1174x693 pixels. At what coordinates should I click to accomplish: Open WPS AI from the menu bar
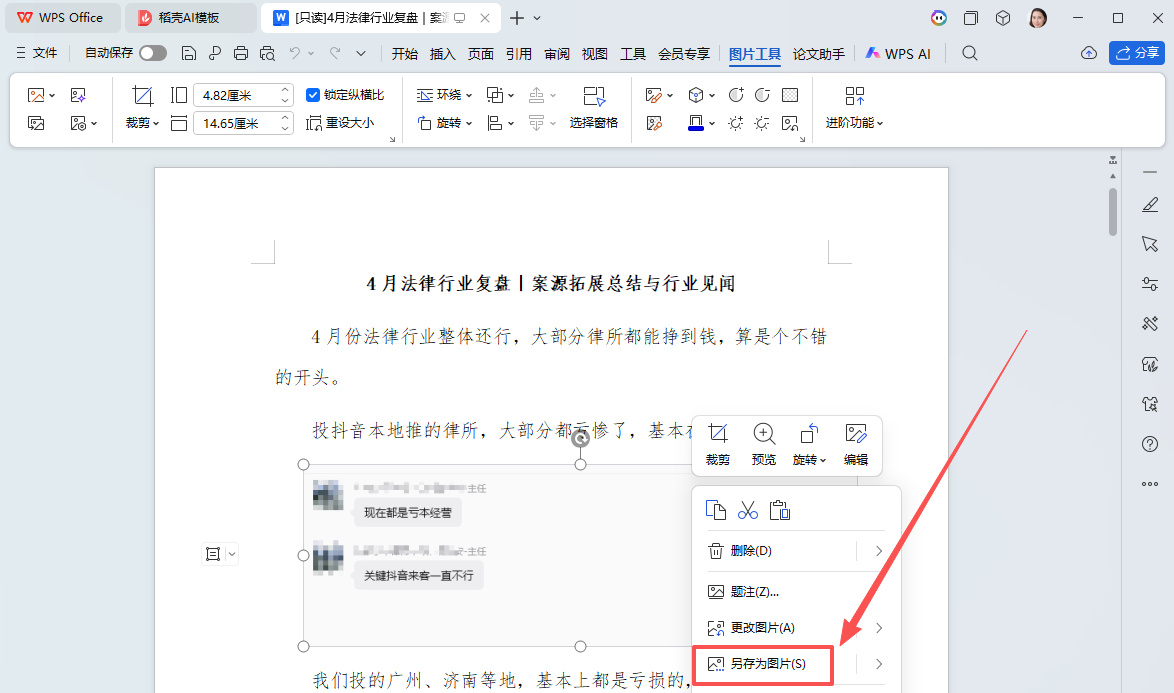point(898,54)
